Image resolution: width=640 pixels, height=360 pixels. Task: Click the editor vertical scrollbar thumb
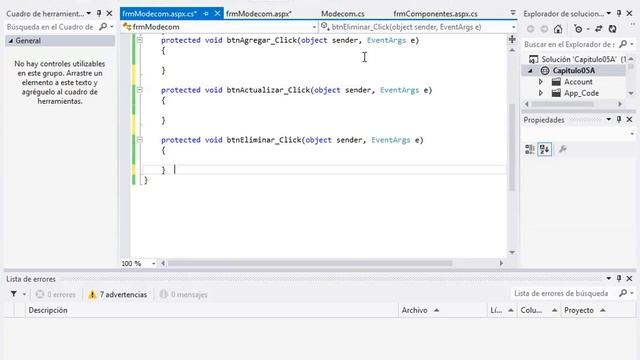point(512,147)
